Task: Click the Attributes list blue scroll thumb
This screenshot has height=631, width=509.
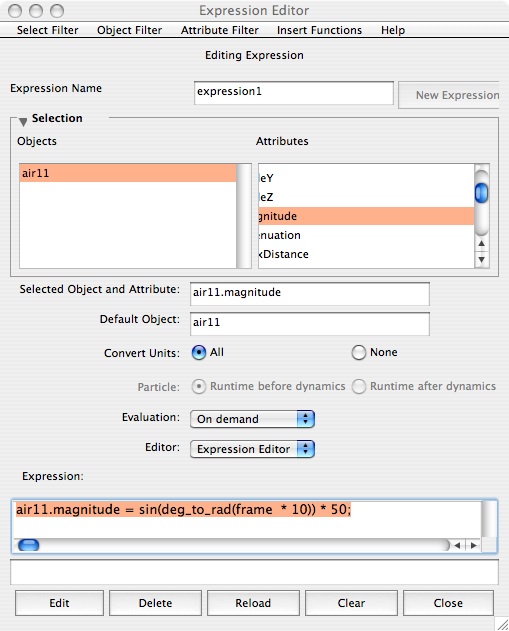Action: point(481,193)
